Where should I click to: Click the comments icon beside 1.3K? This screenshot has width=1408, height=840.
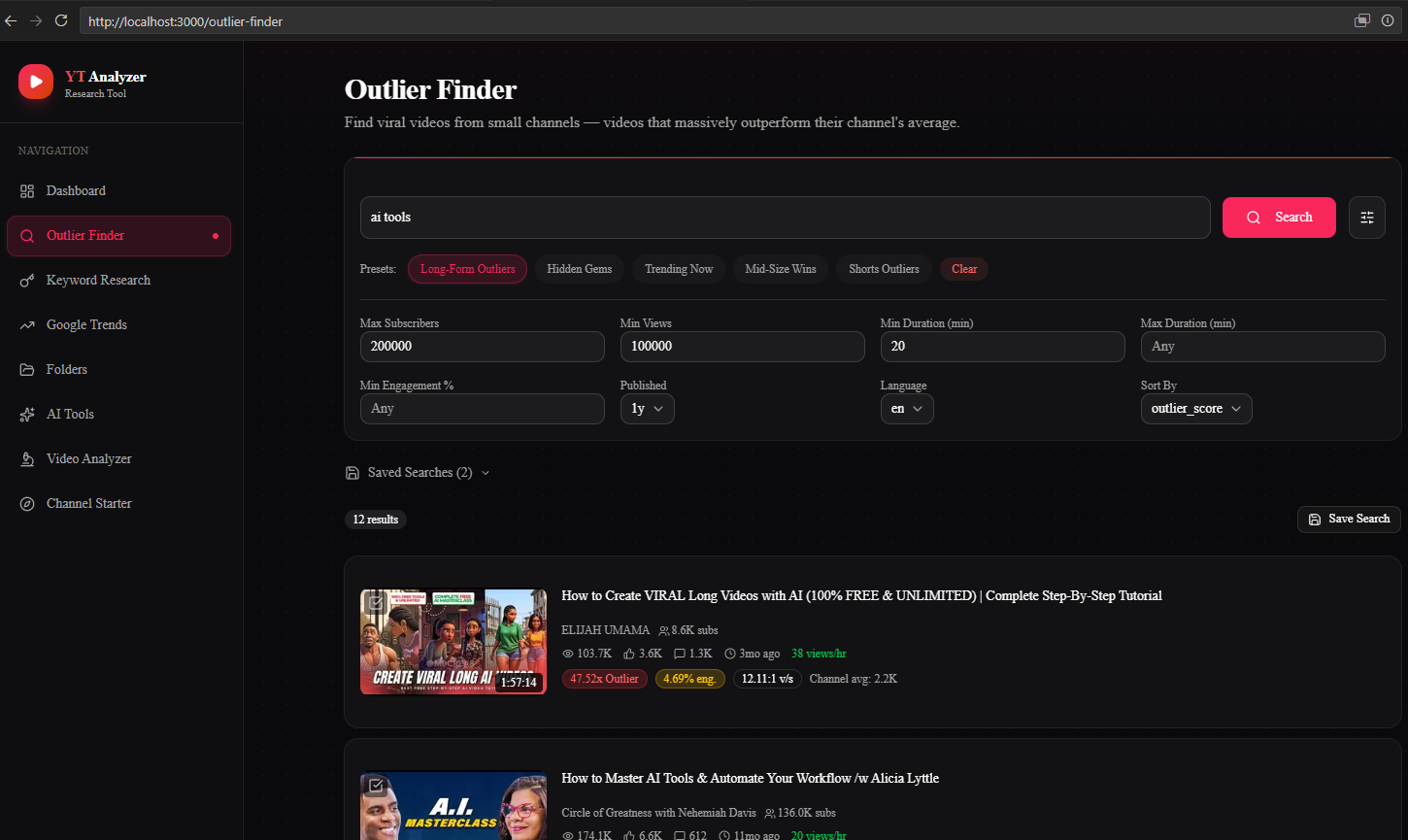click(679, 654)
